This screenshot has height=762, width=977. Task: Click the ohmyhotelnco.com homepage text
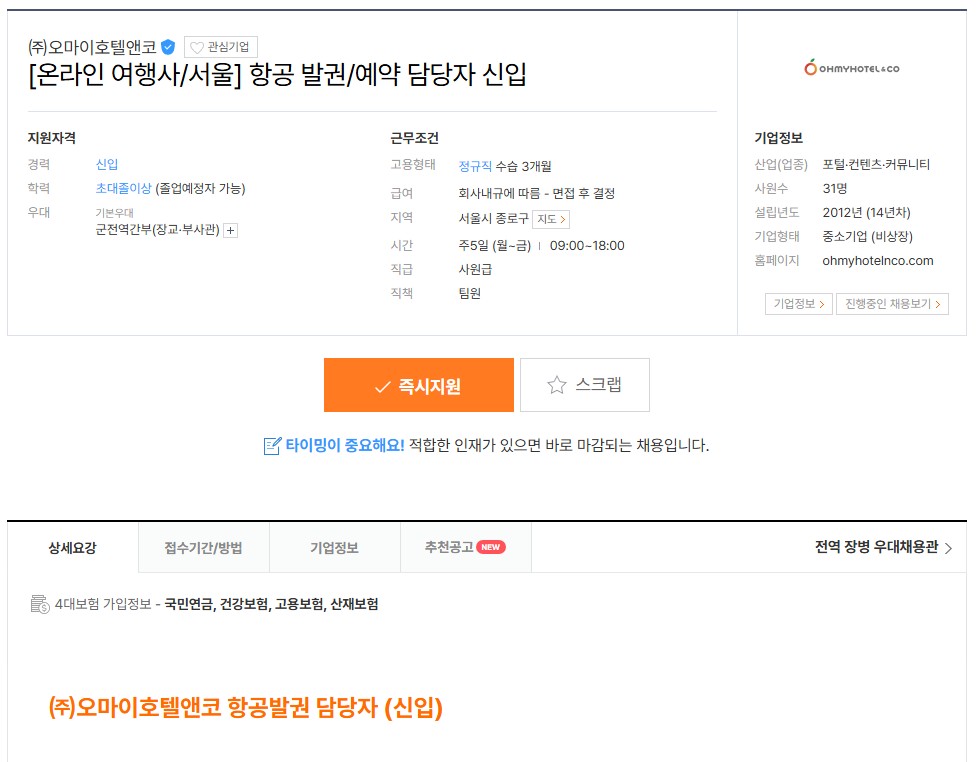click(x=878, y=261)
